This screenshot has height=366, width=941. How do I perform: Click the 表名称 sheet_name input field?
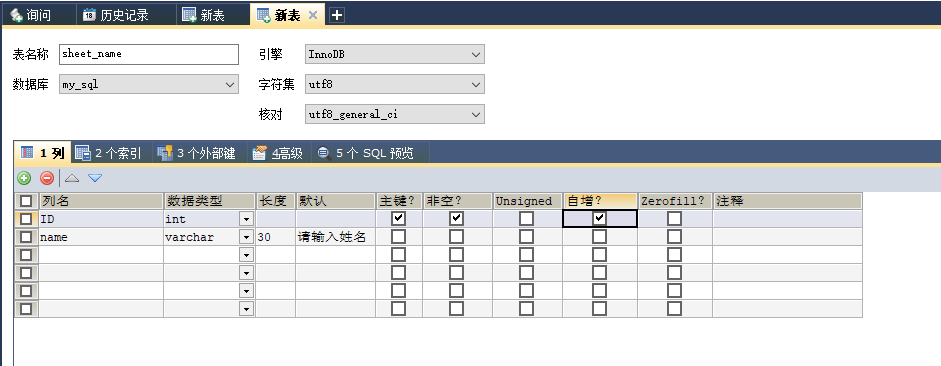click(x=149, y=54)
